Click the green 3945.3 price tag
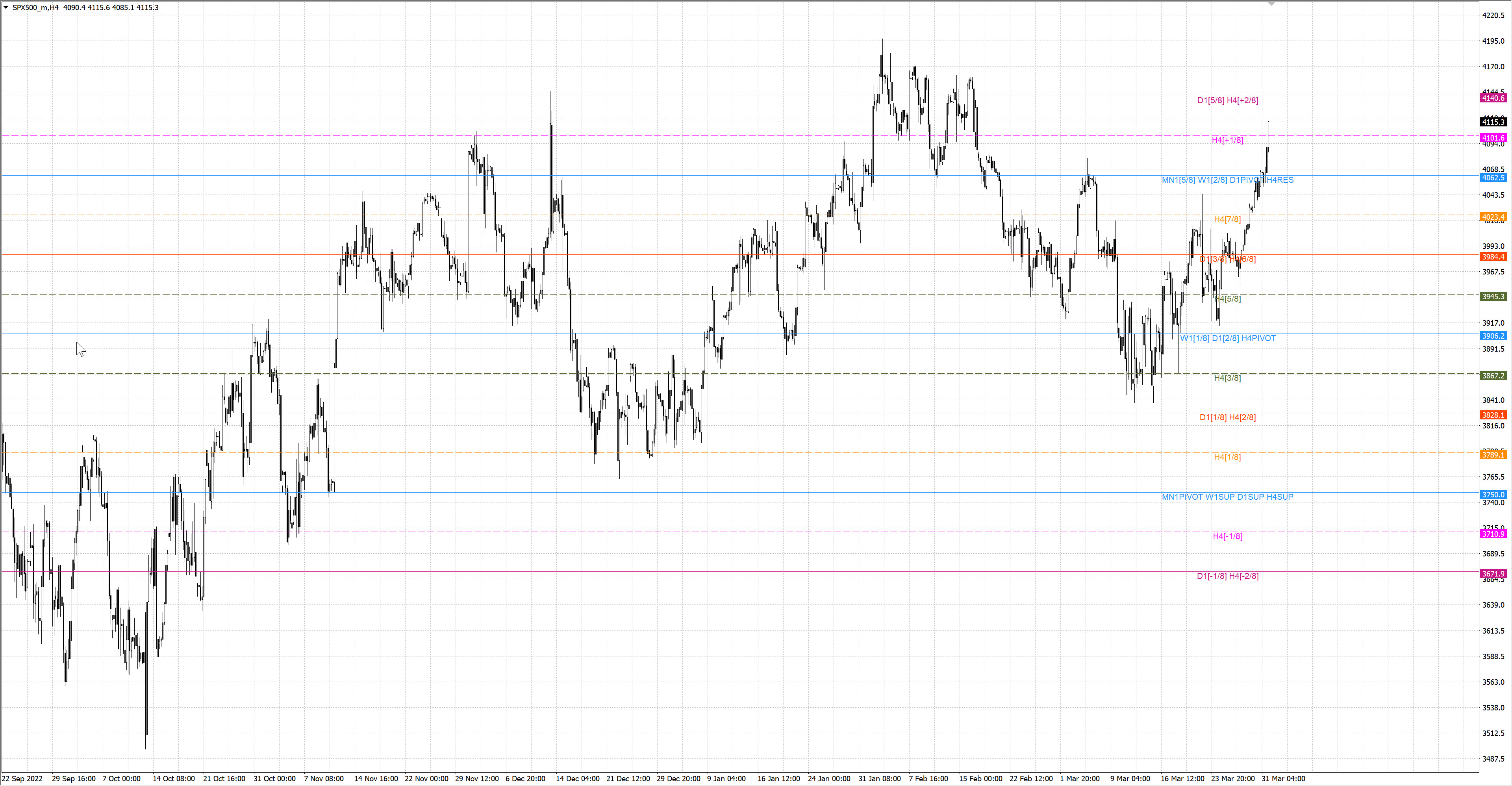Viewport: 1512px width, 786px height. coord(1493,297)
